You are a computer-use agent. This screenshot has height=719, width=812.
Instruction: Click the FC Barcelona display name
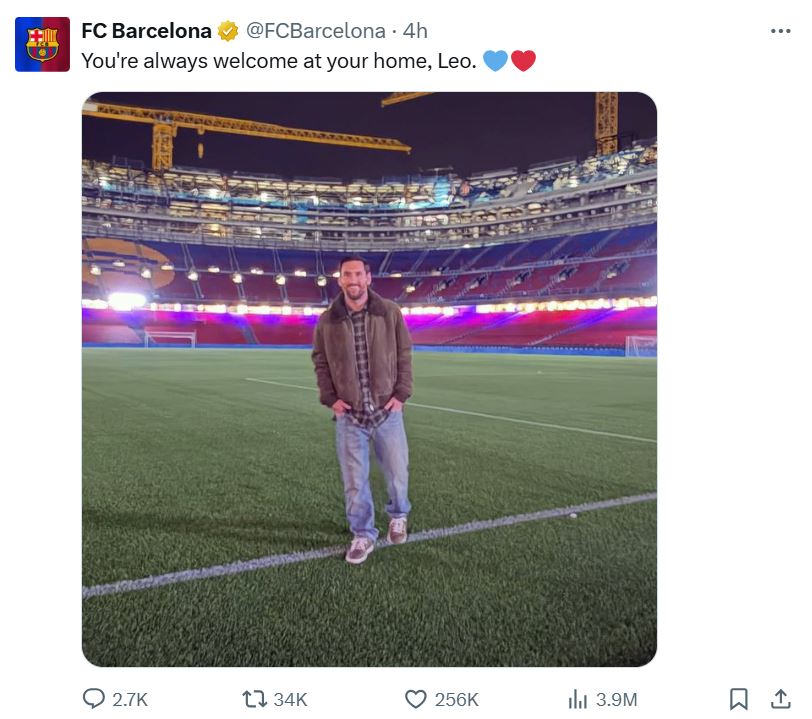point(146,31)
